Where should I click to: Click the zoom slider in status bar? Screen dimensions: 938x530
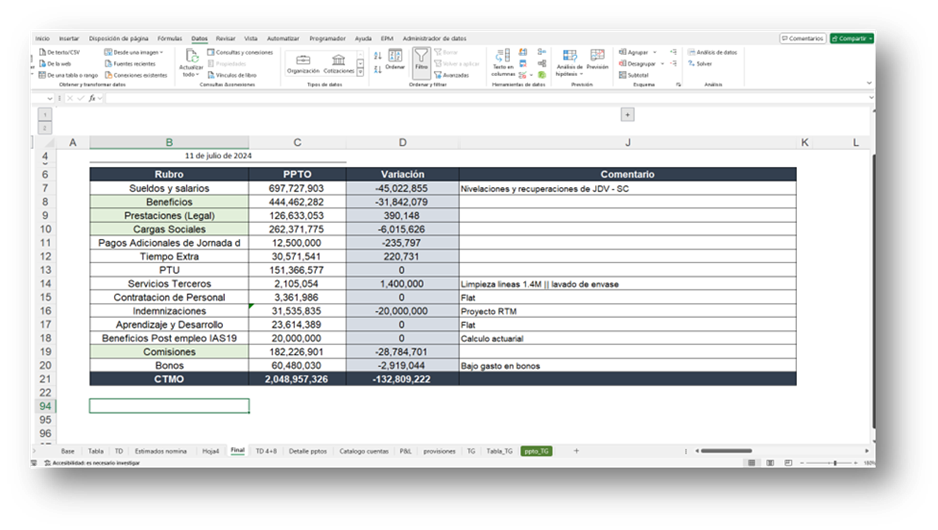click(x=835, y=463)
